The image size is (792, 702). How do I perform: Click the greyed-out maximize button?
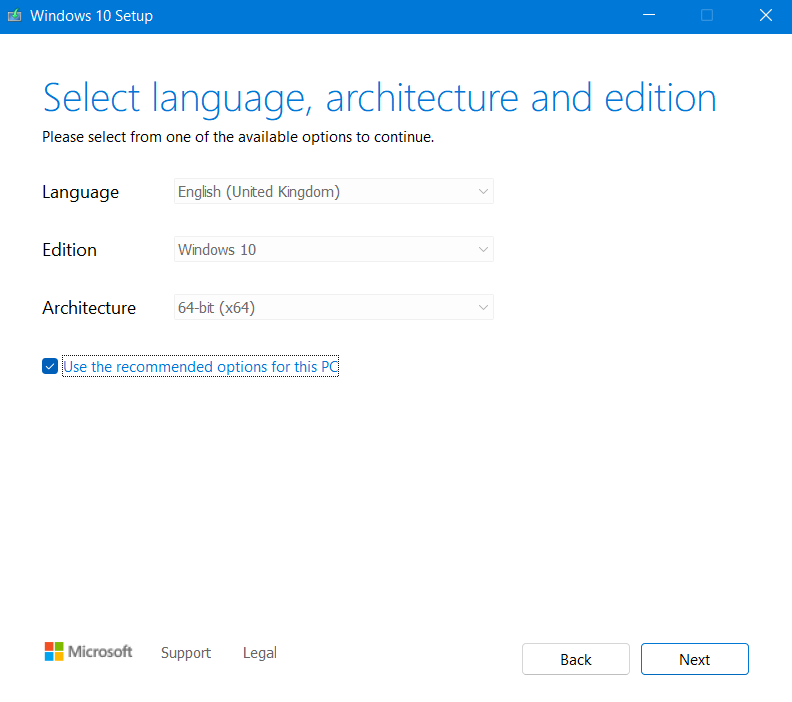pos(707,16)
